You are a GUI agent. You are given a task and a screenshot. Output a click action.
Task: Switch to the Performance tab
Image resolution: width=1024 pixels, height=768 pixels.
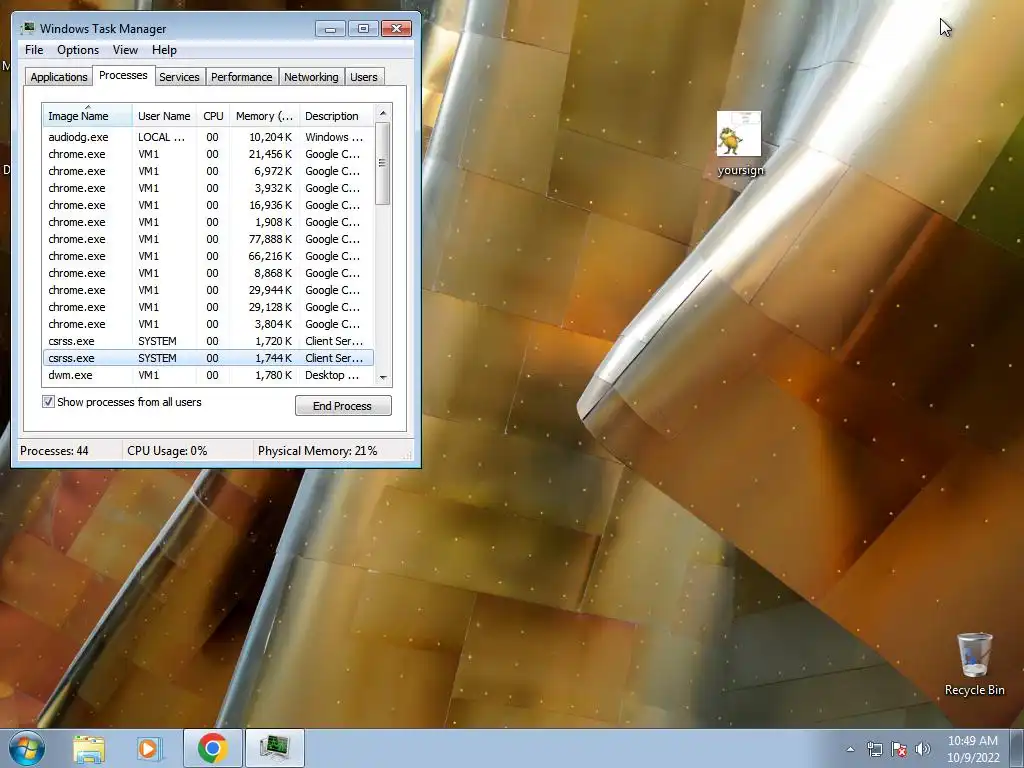click(242, 77)
